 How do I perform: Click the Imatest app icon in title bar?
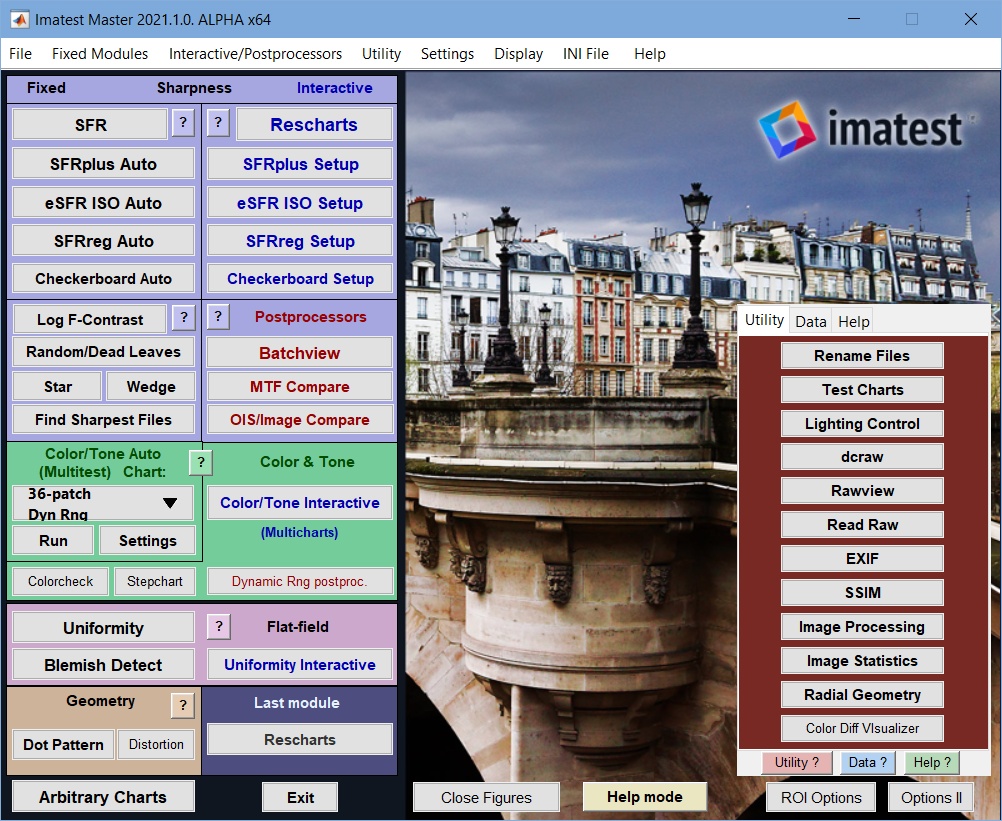click(x=20, y=20)
